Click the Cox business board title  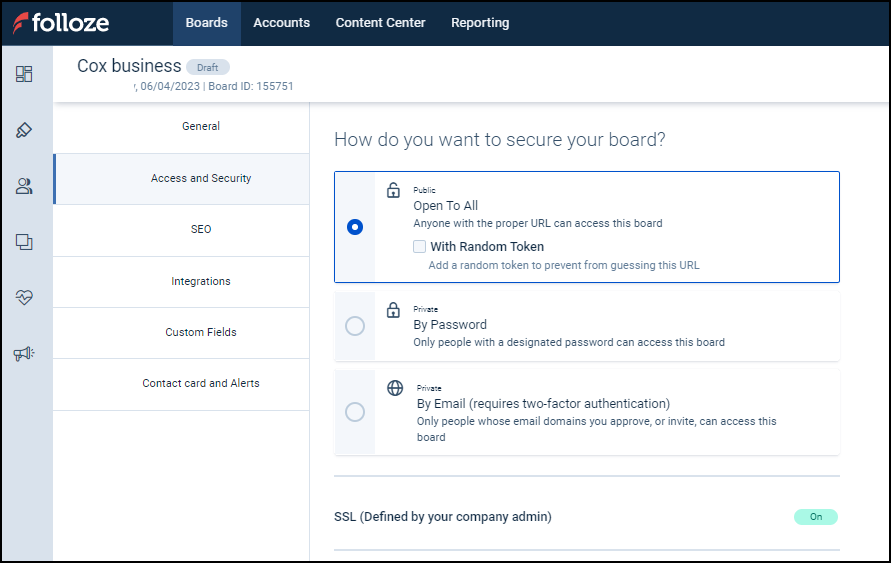click(130, 66)
